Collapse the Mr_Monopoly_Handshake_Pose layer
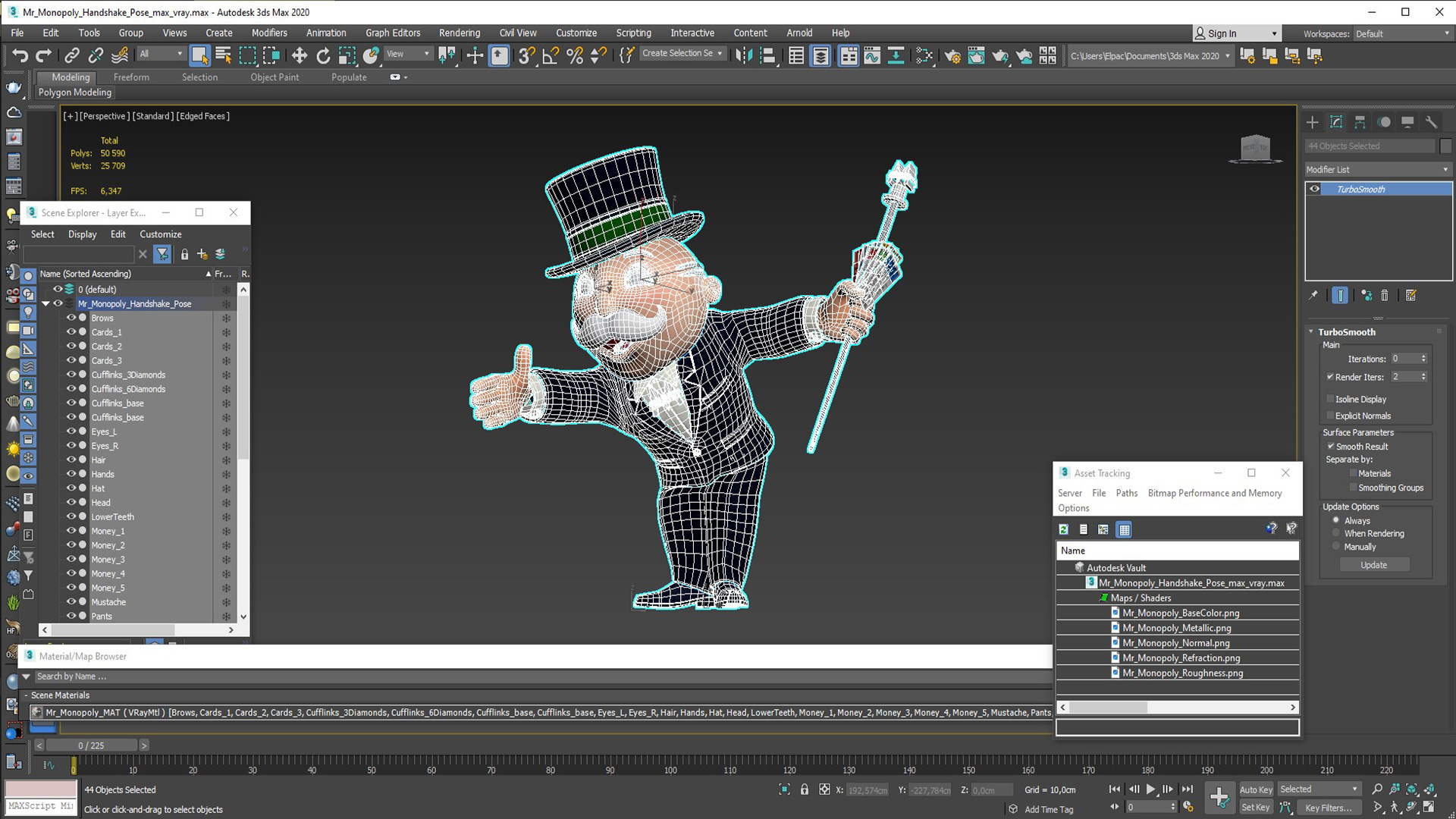The image size is (1456, 819). [x=45, y=304]
